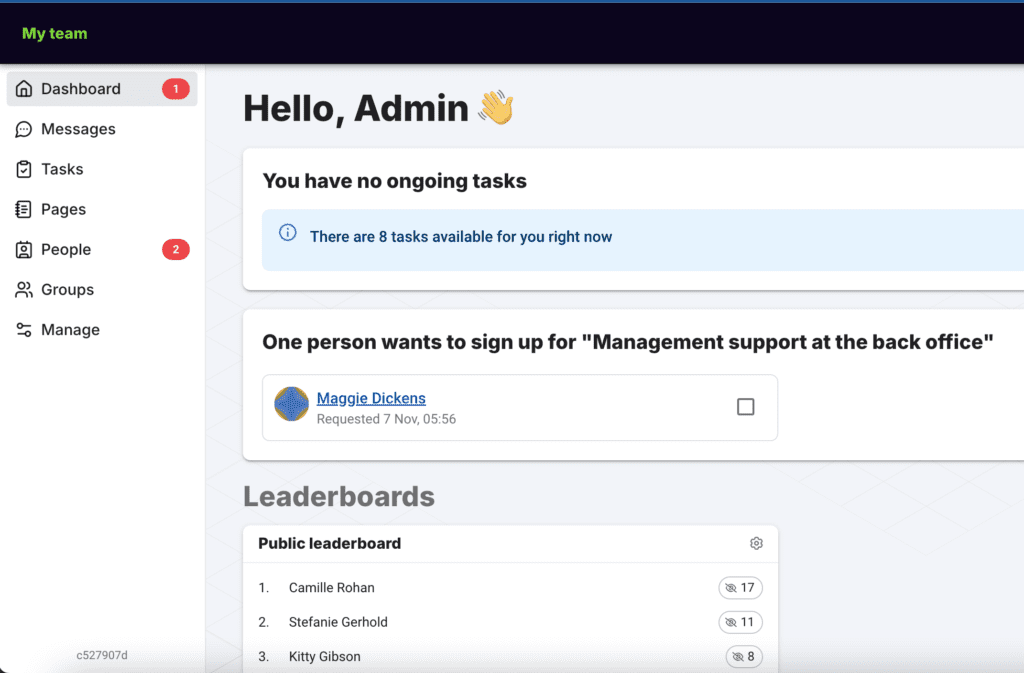Toggle visibility of Camille Rohan's score 17
The image size is (1024, 673).
[740, 588]
